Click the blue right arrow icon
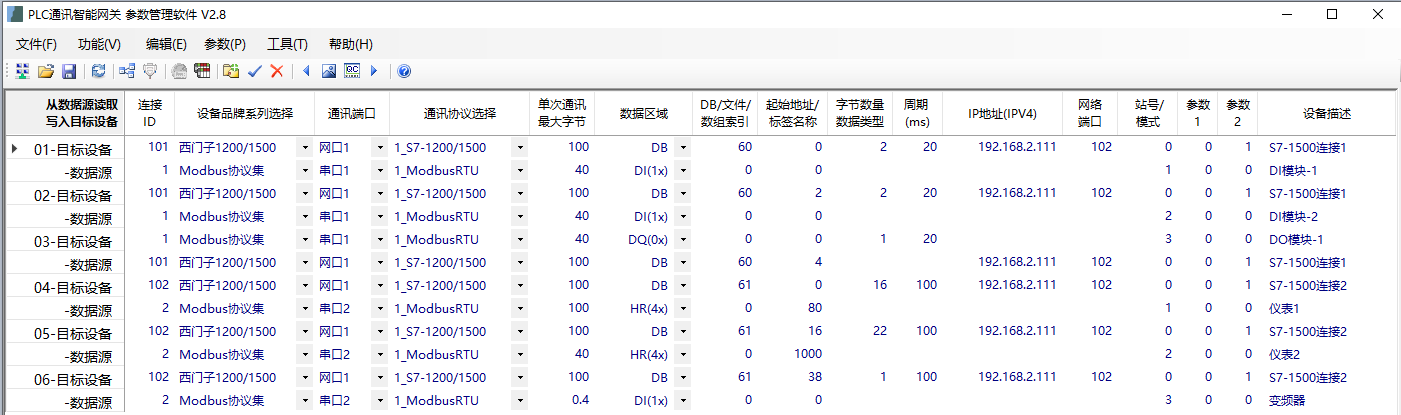 374,71
